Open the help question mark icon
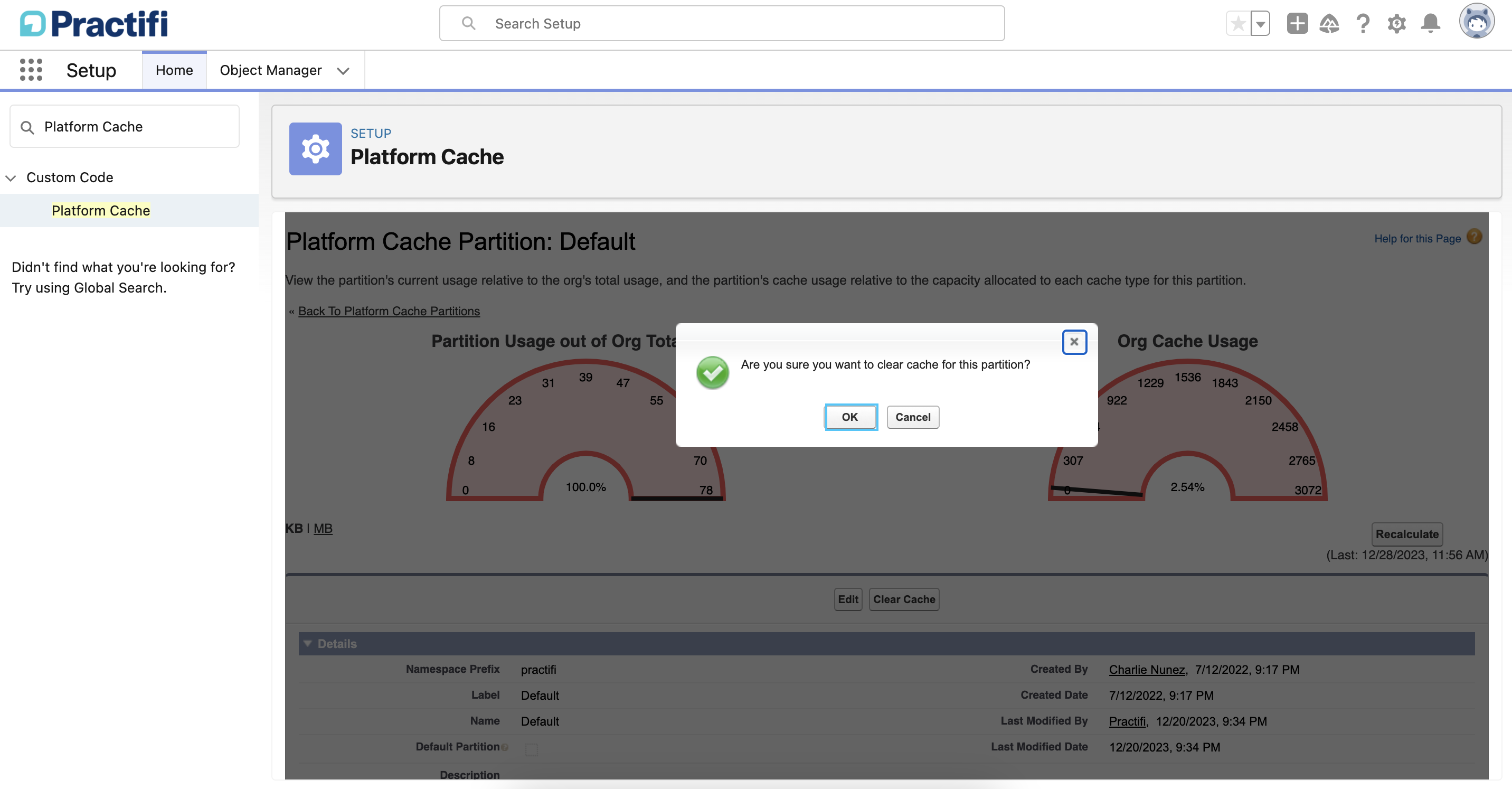 point(1363,24)
